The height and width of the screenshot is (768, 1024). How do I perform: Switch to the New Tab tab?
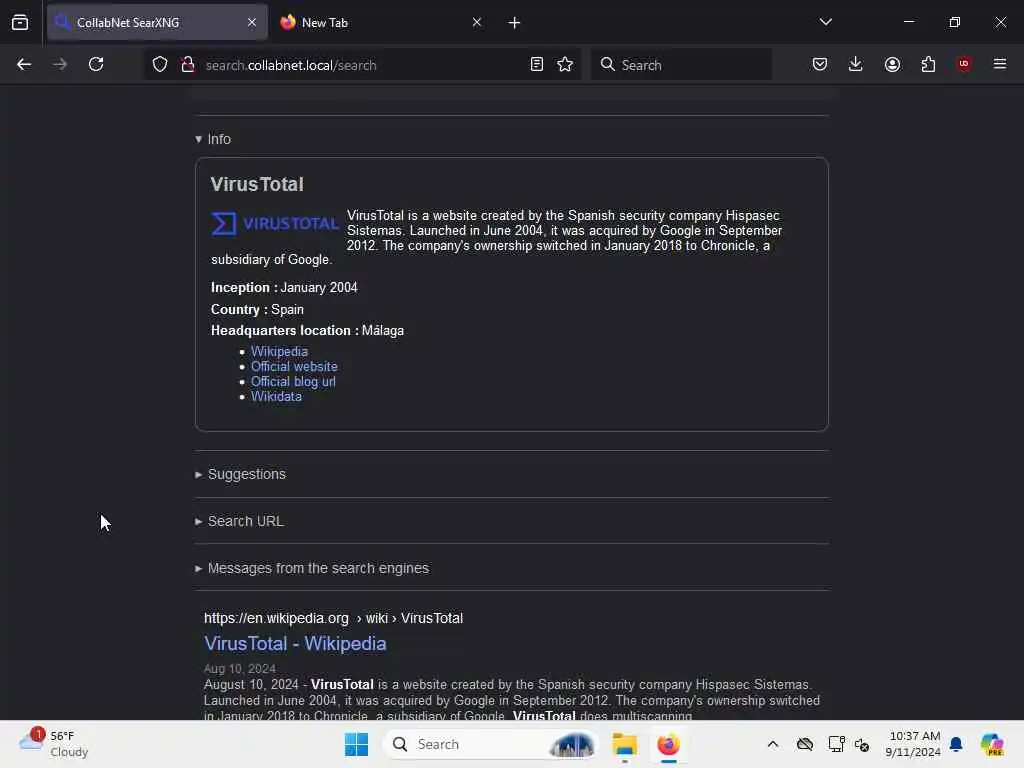[x=381, y=22]
